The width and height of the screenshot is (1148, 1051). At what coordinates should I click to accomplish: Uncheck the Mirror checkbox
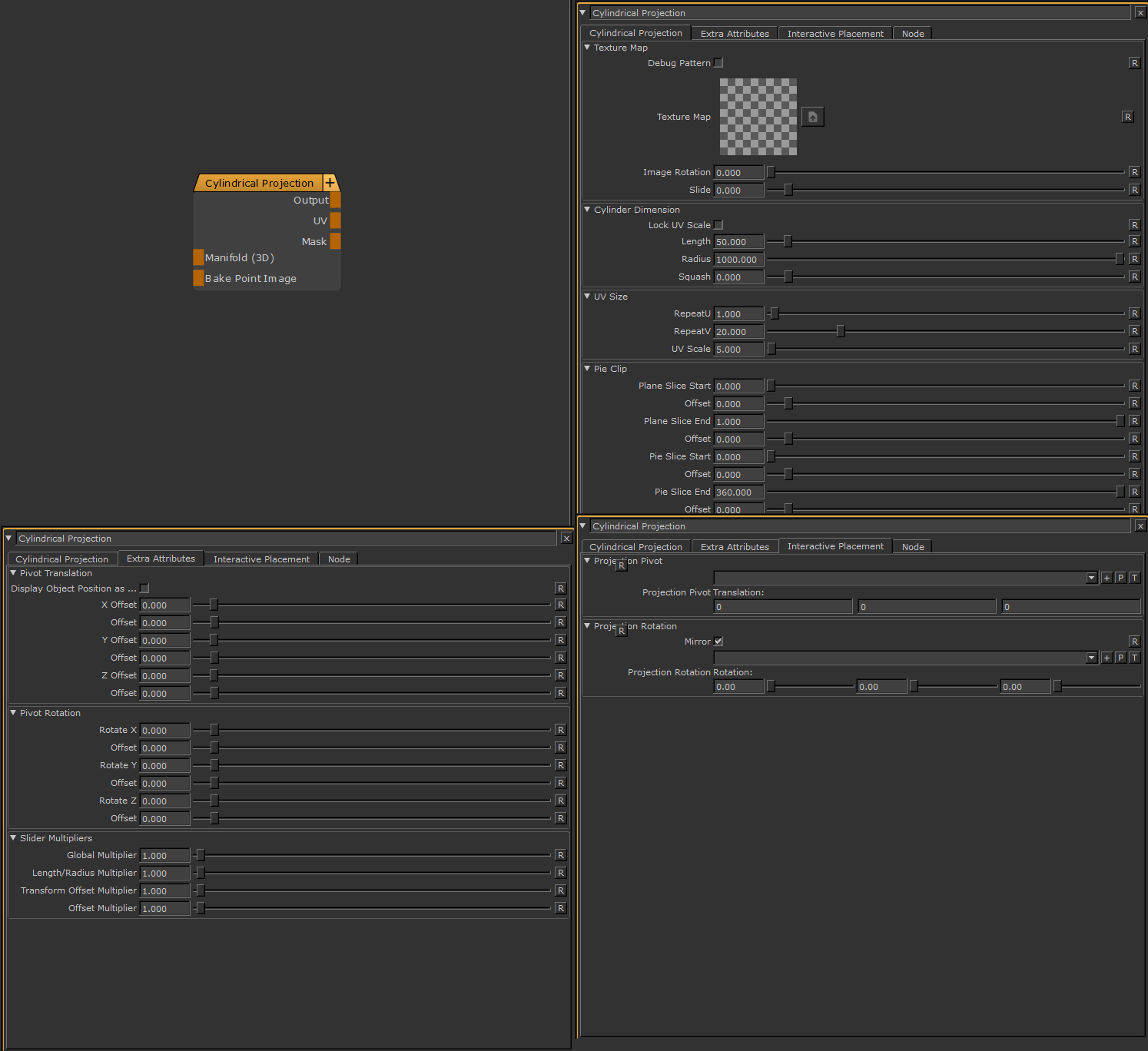(718, 642)
